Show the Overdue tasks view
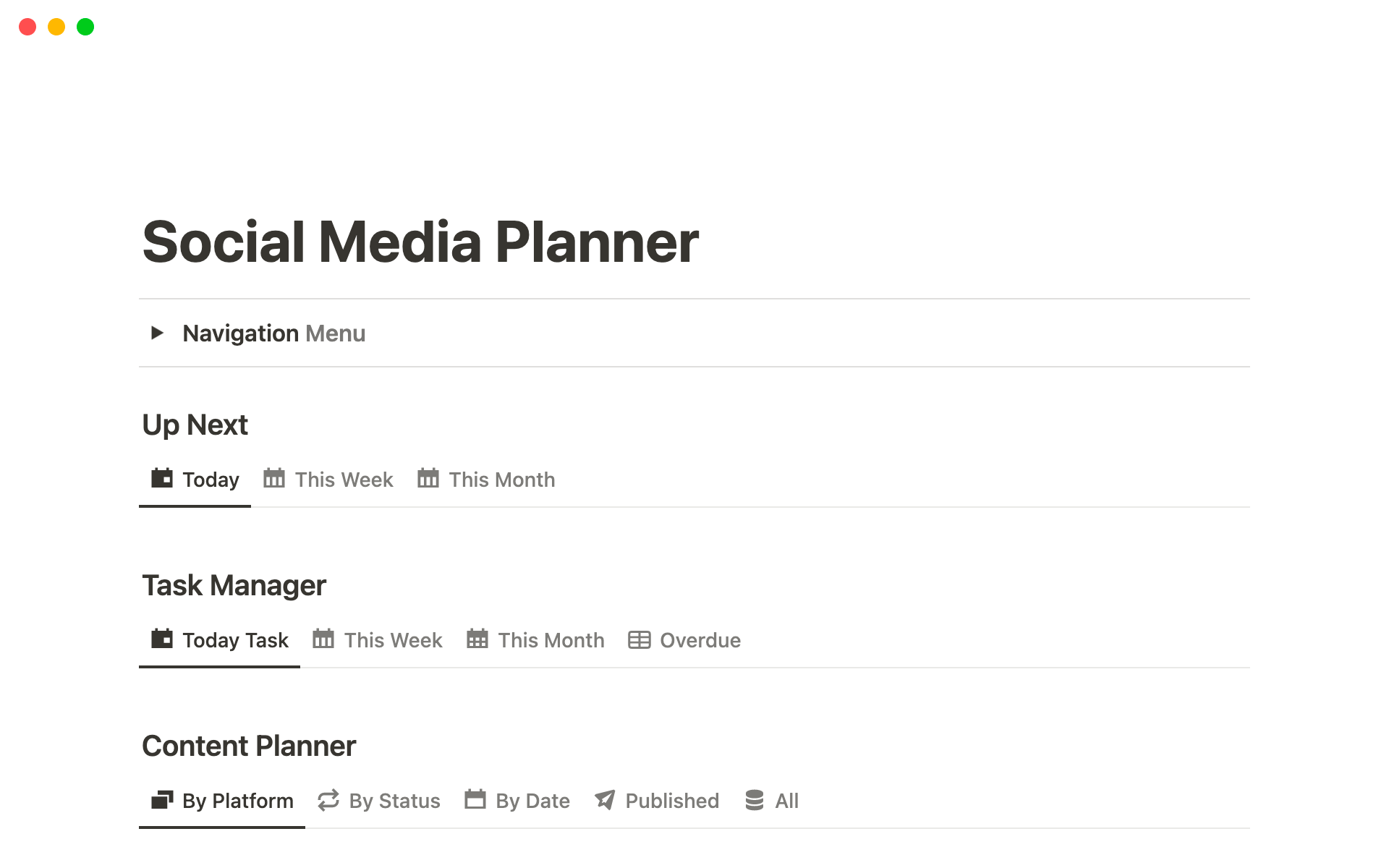Screen dimensions: 1389x868 (700, 640)
